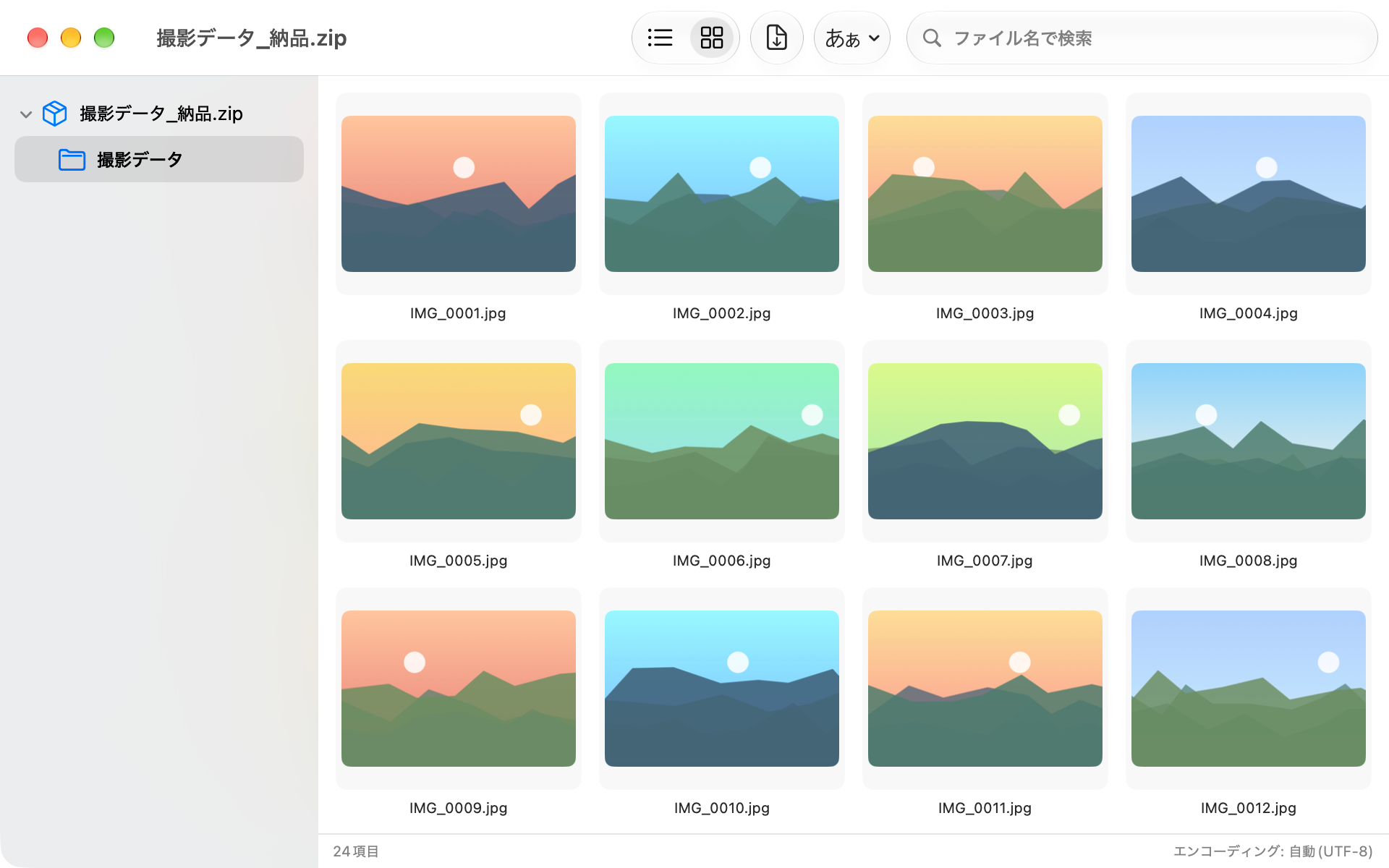Click the ファイル名で検索 search field
Image resolution: width=1389 pixels, height=868 pixels.
tap(1142, 38)
